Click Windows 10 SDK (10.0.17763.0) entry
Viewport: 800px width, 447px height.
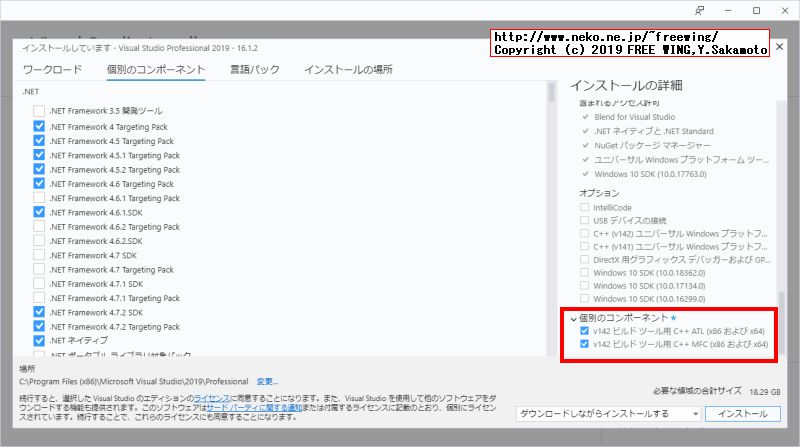[x=650, y=174]
